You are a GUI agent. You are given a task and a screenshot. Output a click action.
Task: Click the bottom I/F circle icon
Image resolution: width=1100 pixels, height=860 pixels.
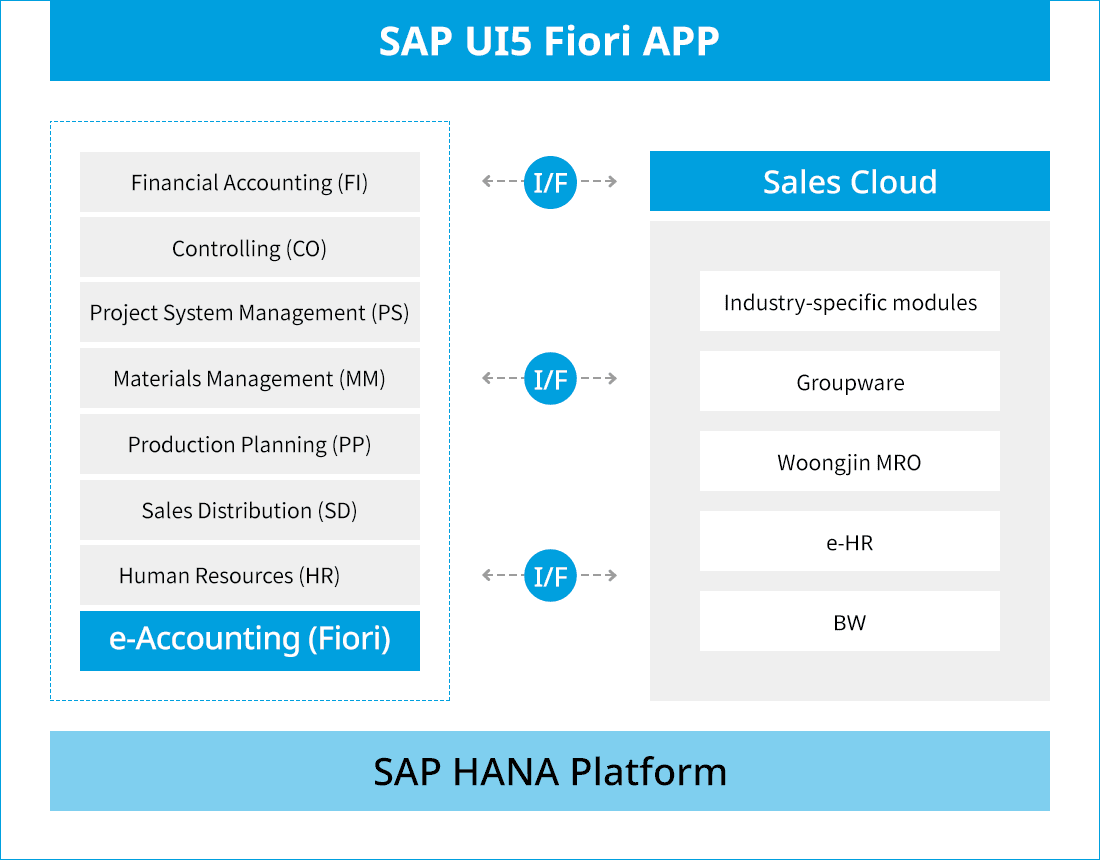tap(550, 576)
